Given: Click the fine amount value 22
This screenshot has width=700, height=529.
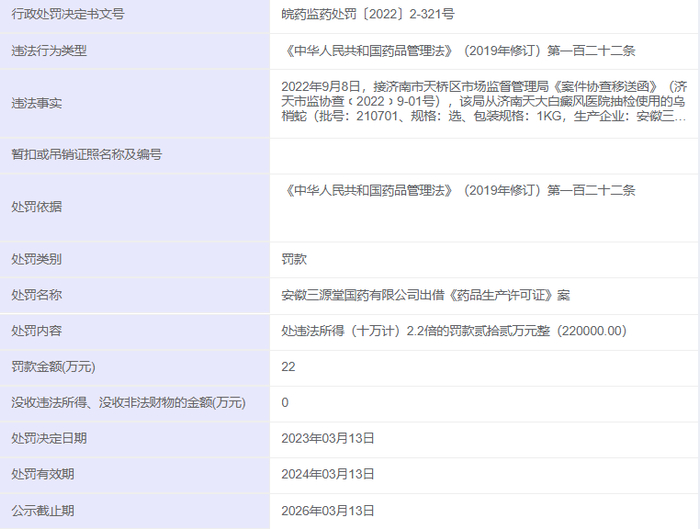Looking at the screenshot, I should [x=288, y=367].
